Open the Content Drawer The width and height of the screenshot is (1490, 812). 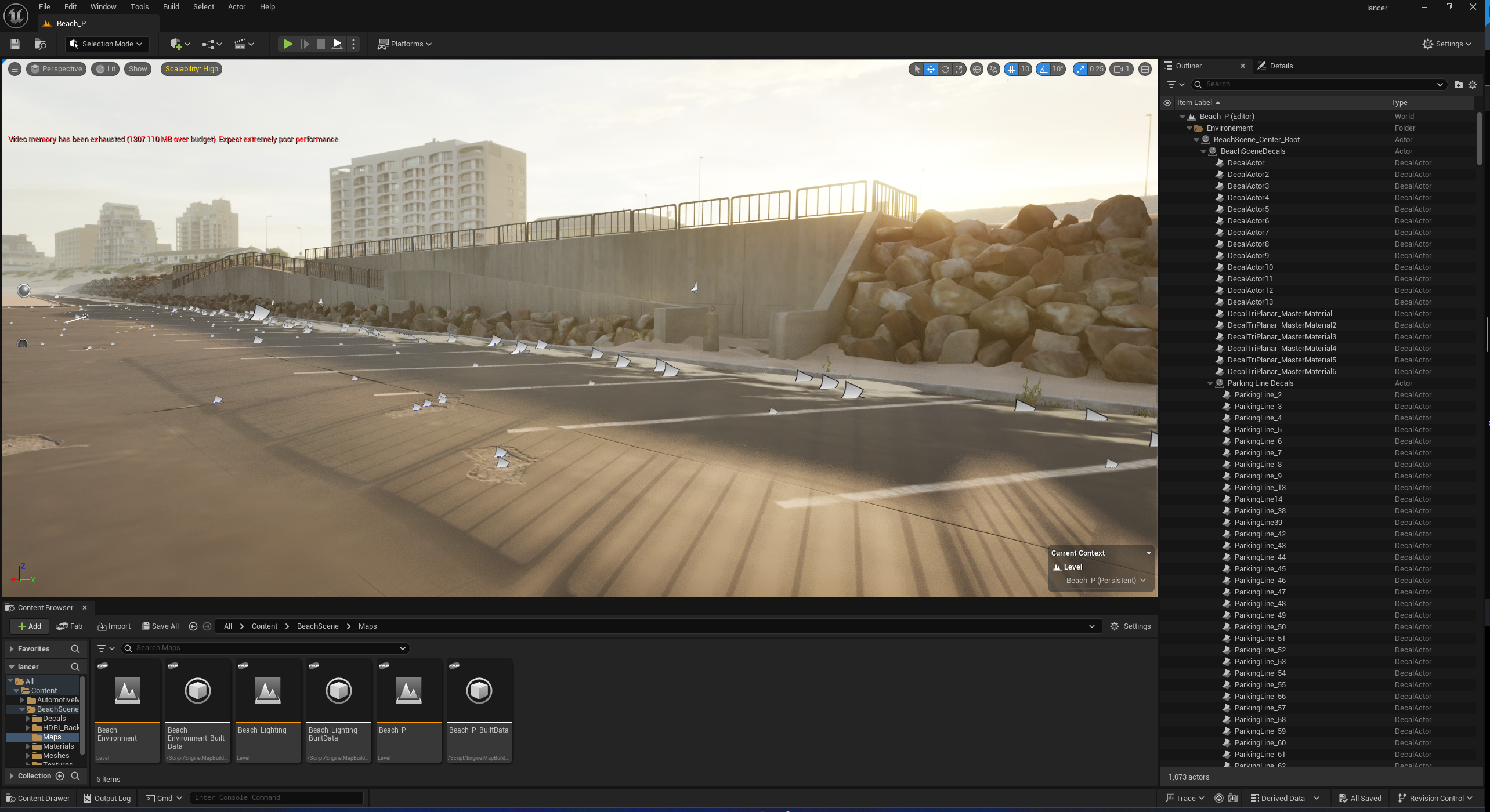(x=38, y=799)
